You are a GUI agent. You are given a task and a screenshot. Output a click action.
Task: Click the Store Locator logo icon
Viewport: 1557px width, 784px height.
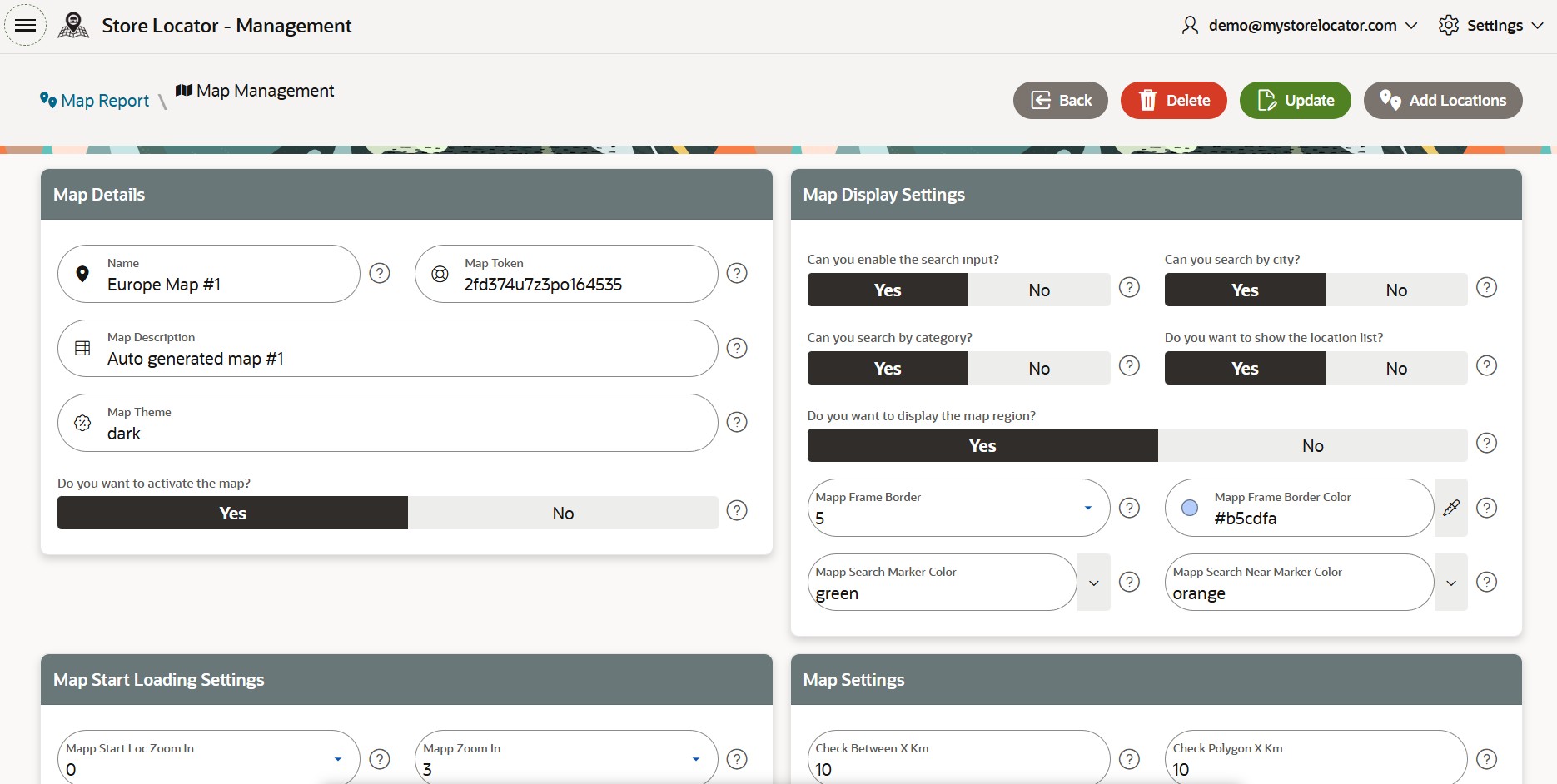click(73, 25)
